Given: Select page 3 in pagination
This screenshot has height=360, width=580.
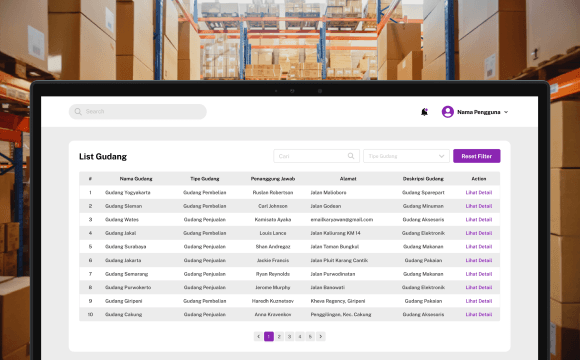Looking at the screenshot, I should [290, 336].
